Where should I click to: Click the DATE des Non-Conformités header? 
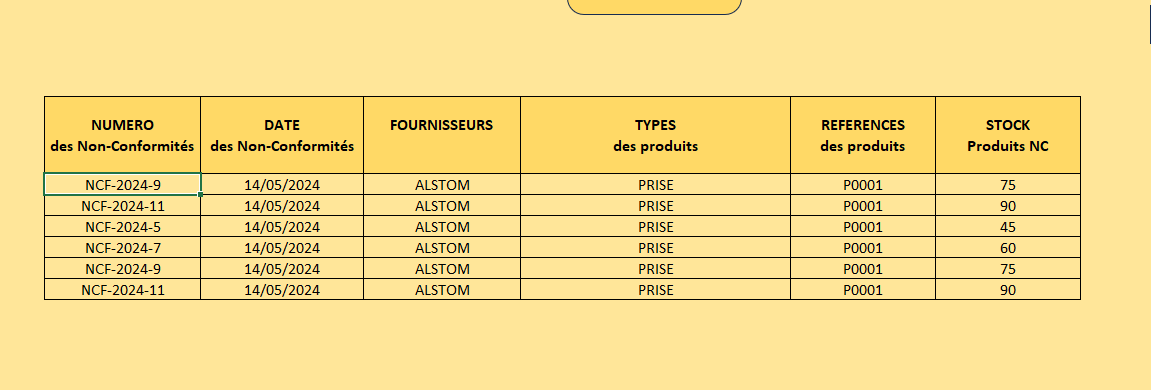[x=282, y=135]
